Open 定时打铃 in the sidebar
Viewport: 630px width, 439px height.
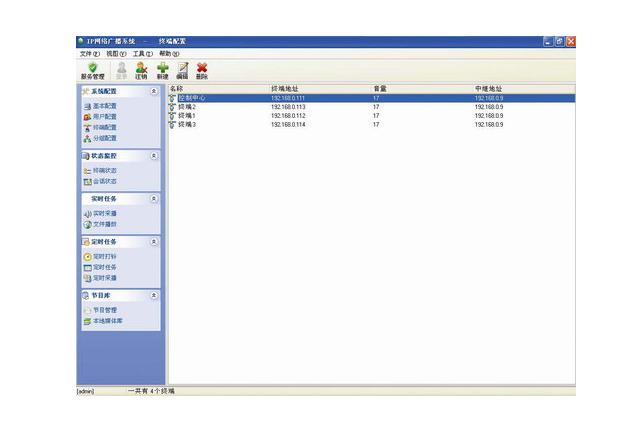[x=100, y=257]
